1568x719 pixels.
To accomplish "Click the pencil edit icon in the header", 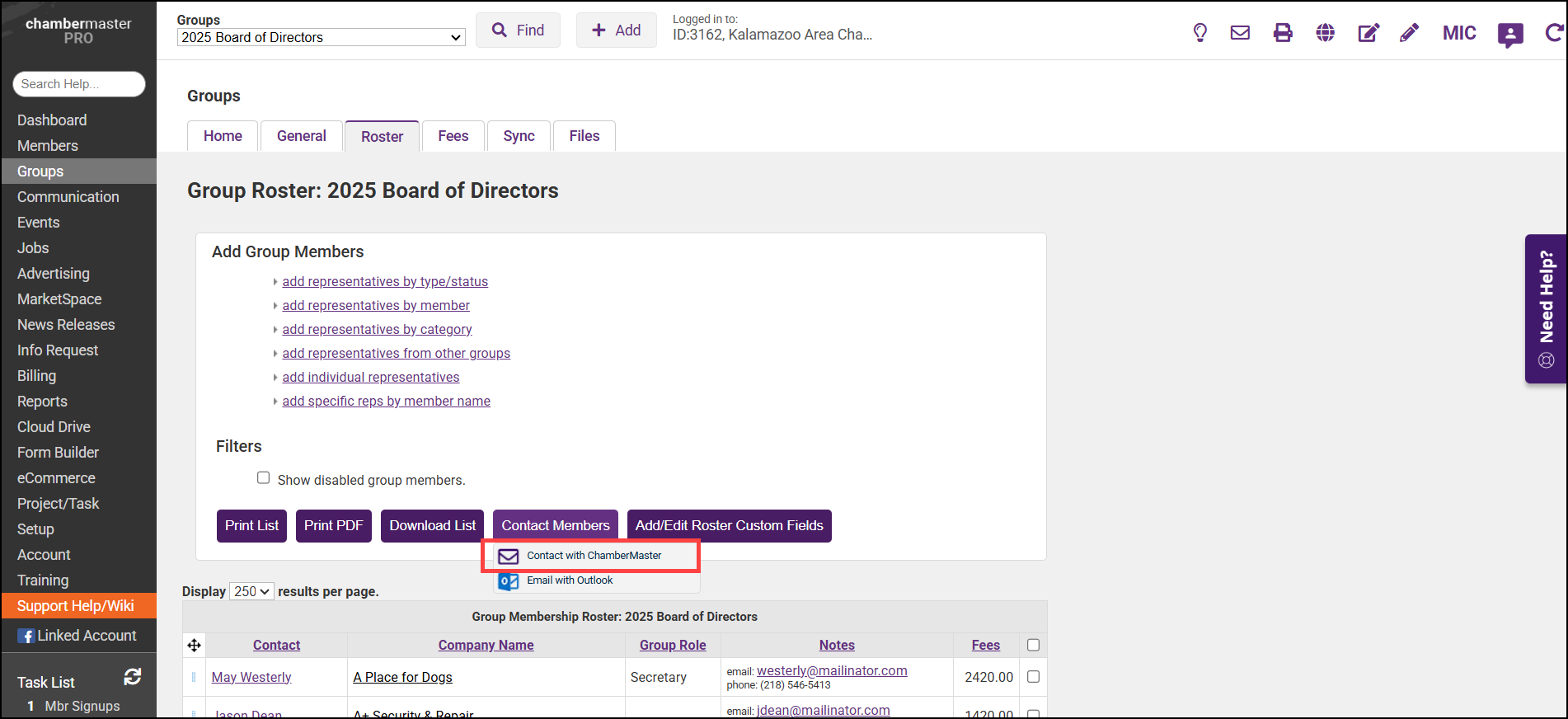I will (1409, 33).
